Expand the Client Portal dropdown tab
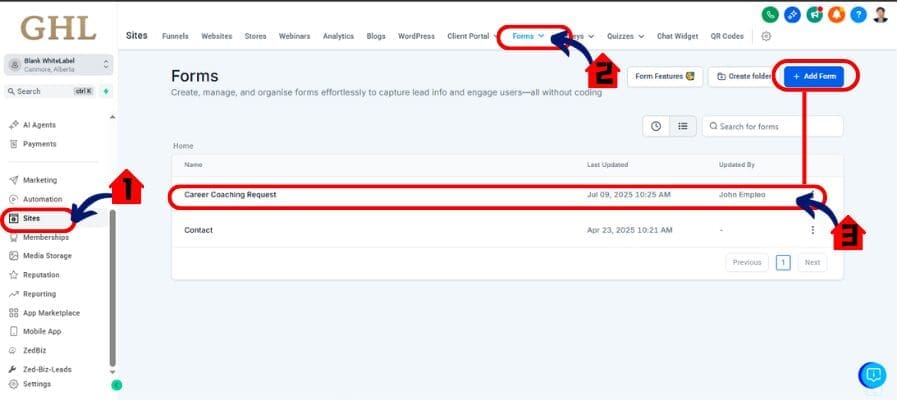 (x=472, y=36)
